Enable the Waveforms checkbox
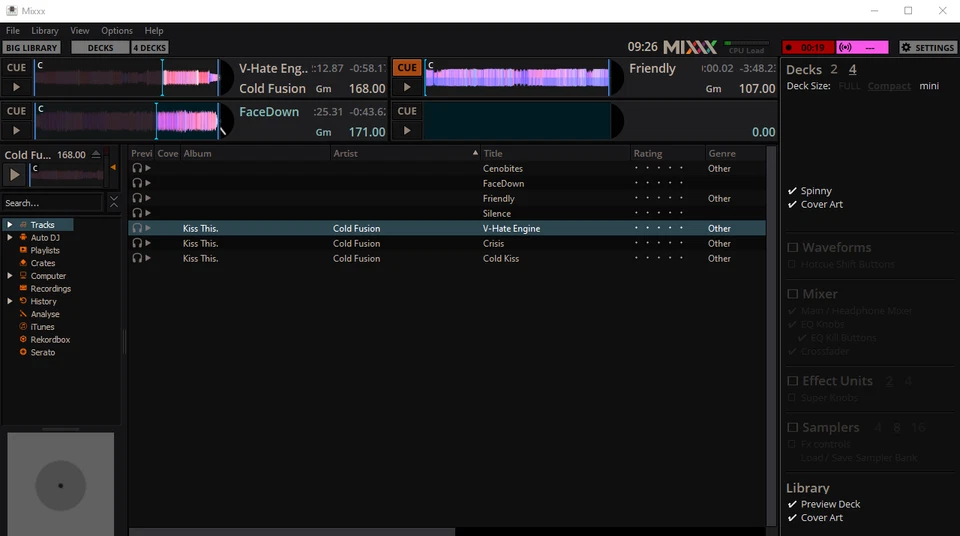The width and height of the screenshot is (960, 536). (793, 247)
